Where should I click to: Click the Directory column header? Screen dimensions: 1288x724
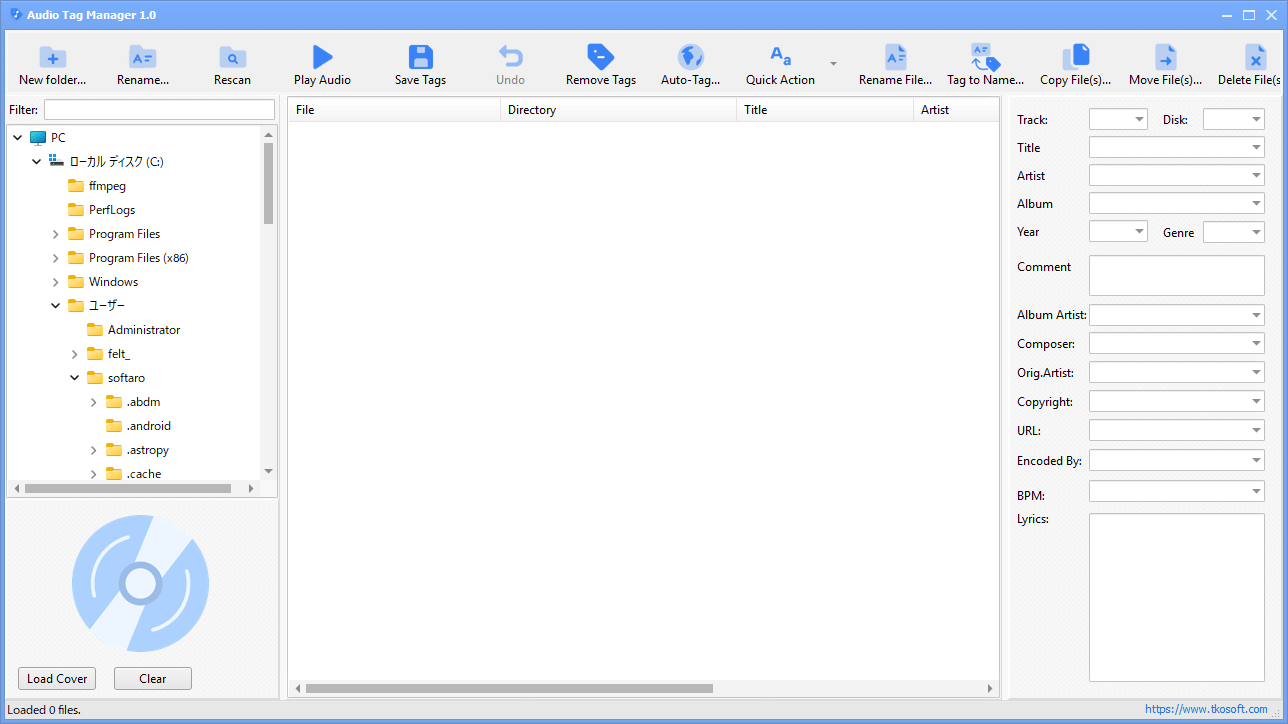(618, 110)
